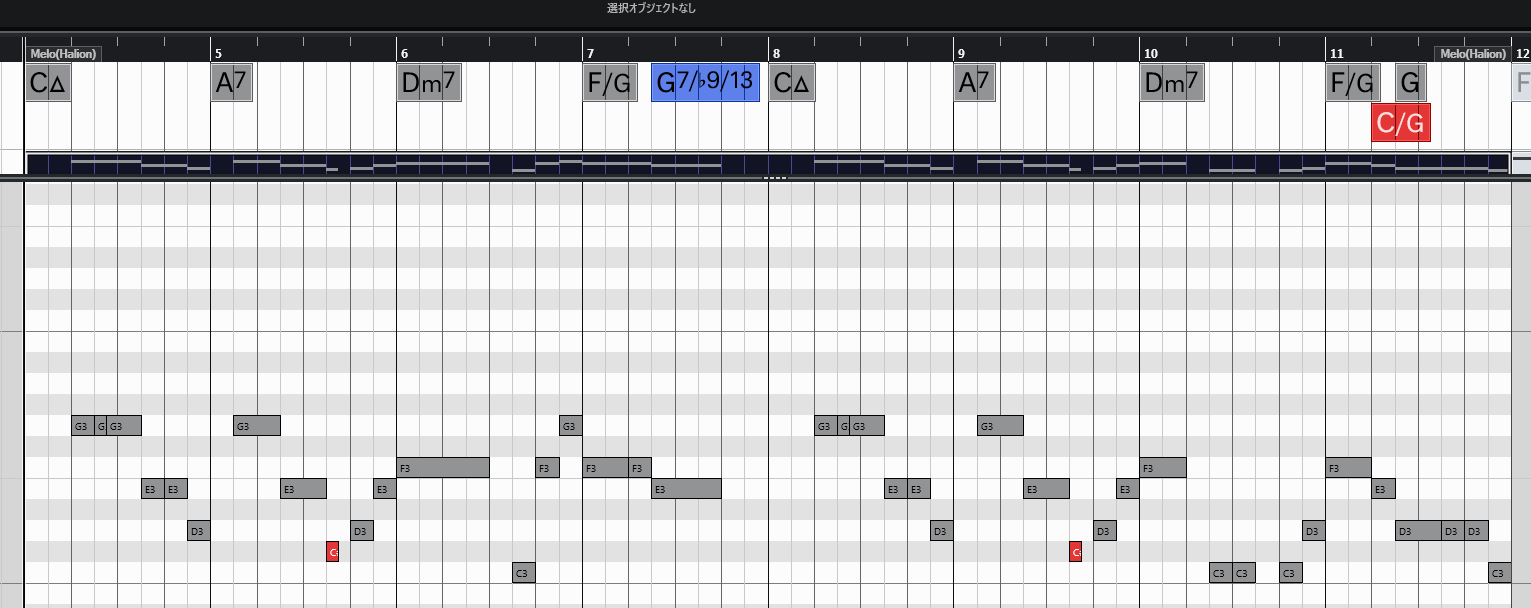Viewport: 1531px width, 608px height.
Task: Click the part overview strip below chord track
Action: (x=767, y=164)
